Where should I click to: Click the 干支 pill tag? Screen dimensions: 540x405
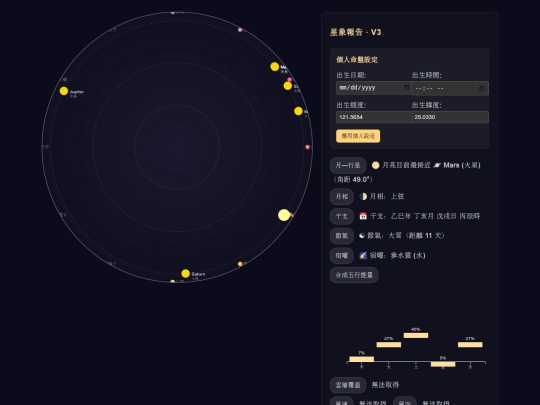coord(342,216)
